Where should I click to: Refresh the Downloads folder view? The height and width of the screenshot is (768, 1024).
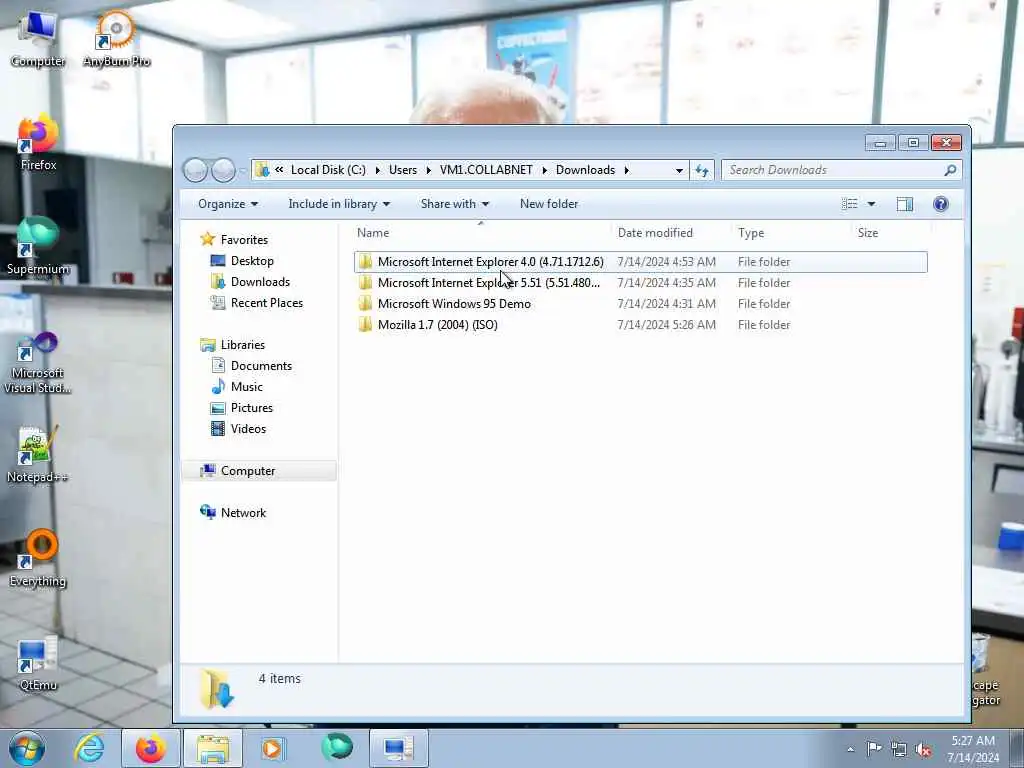tap(702, 170)
